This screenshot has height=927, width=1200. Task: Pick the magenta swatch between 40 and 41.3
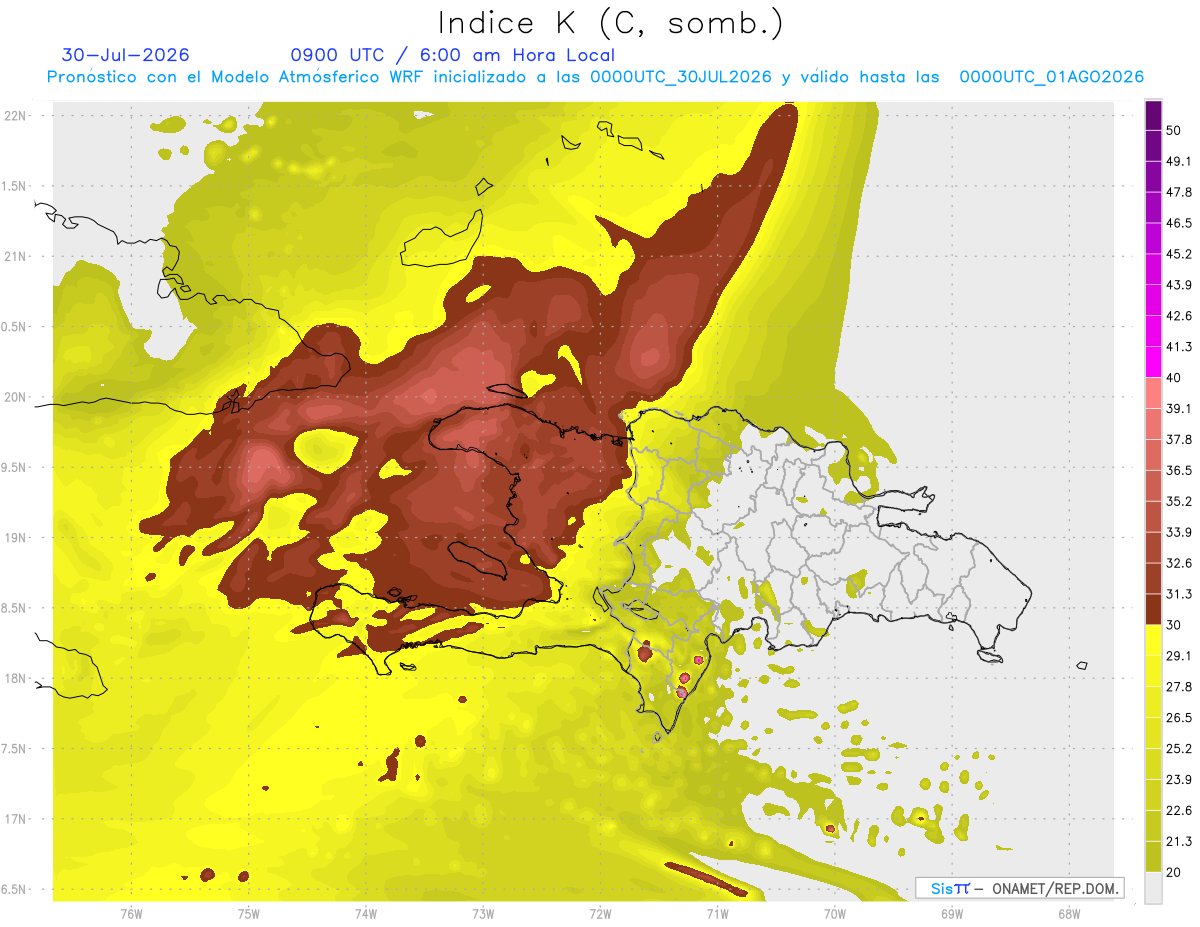pyautogui.click(x=1153, y=362)
